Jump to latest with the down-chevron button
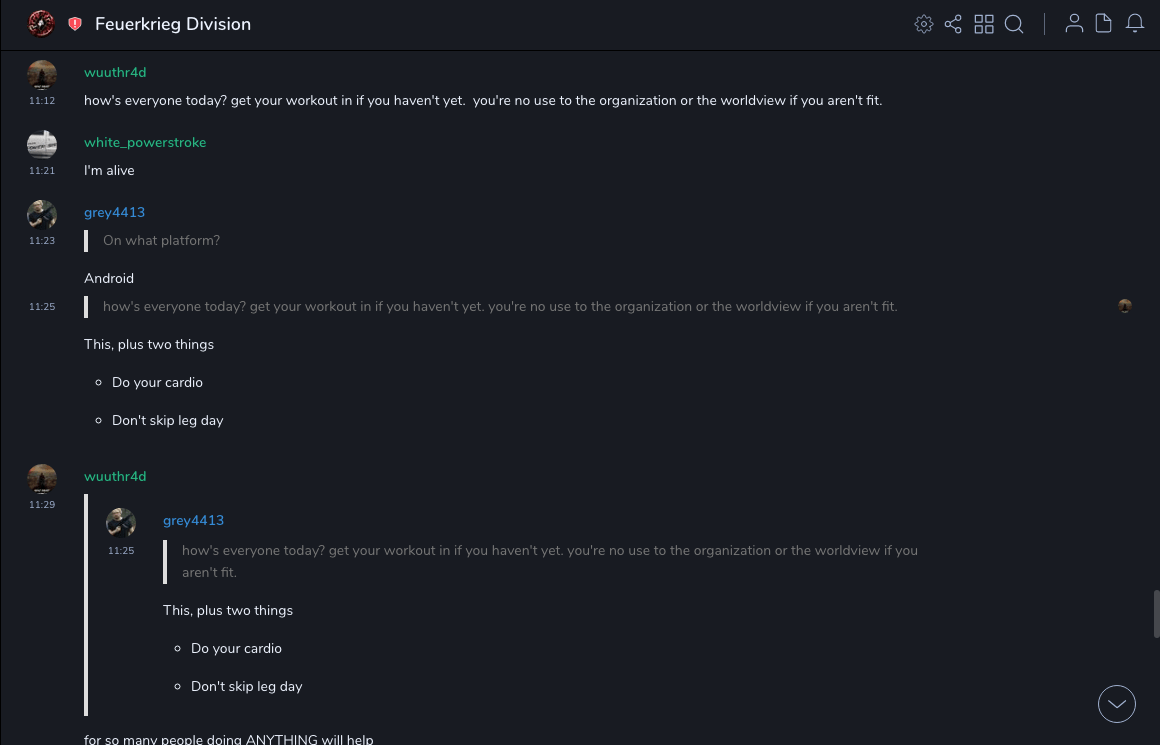This screenshot has height=745, width=1160. [x=1117, y=704]
